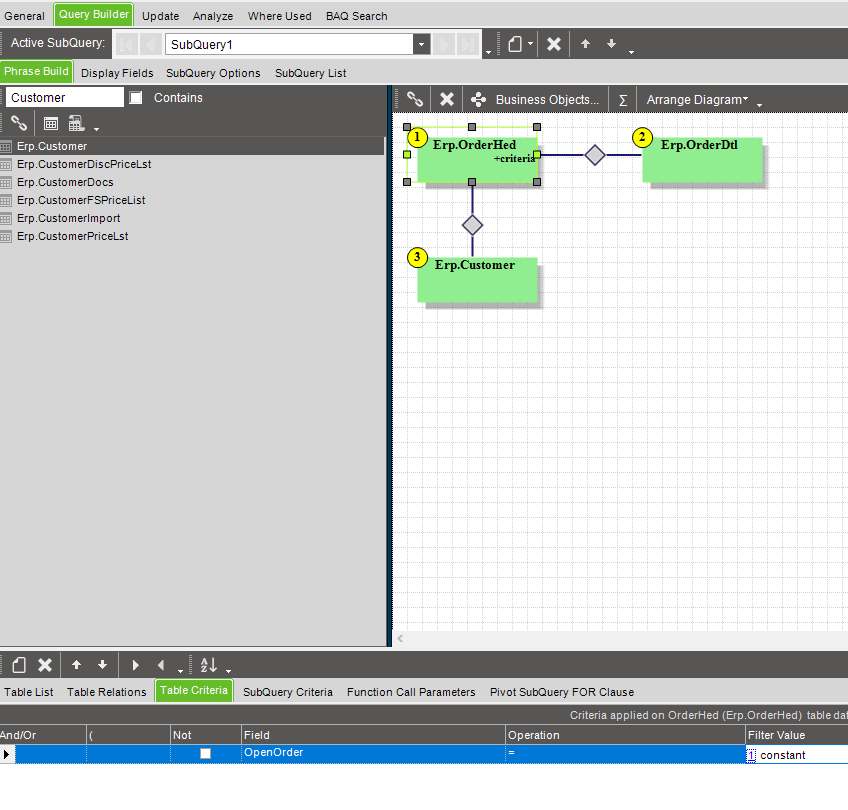
Task: Open the Analyze tab
Action: click(213, 16)
